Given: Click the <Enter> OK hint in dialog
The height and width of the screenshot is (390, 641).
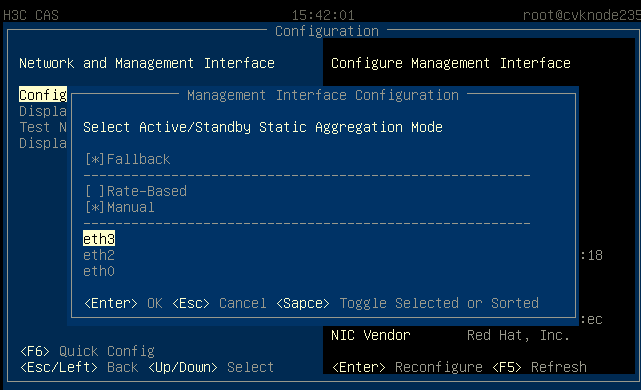Looking at the screenshot, I should (123, 303).
